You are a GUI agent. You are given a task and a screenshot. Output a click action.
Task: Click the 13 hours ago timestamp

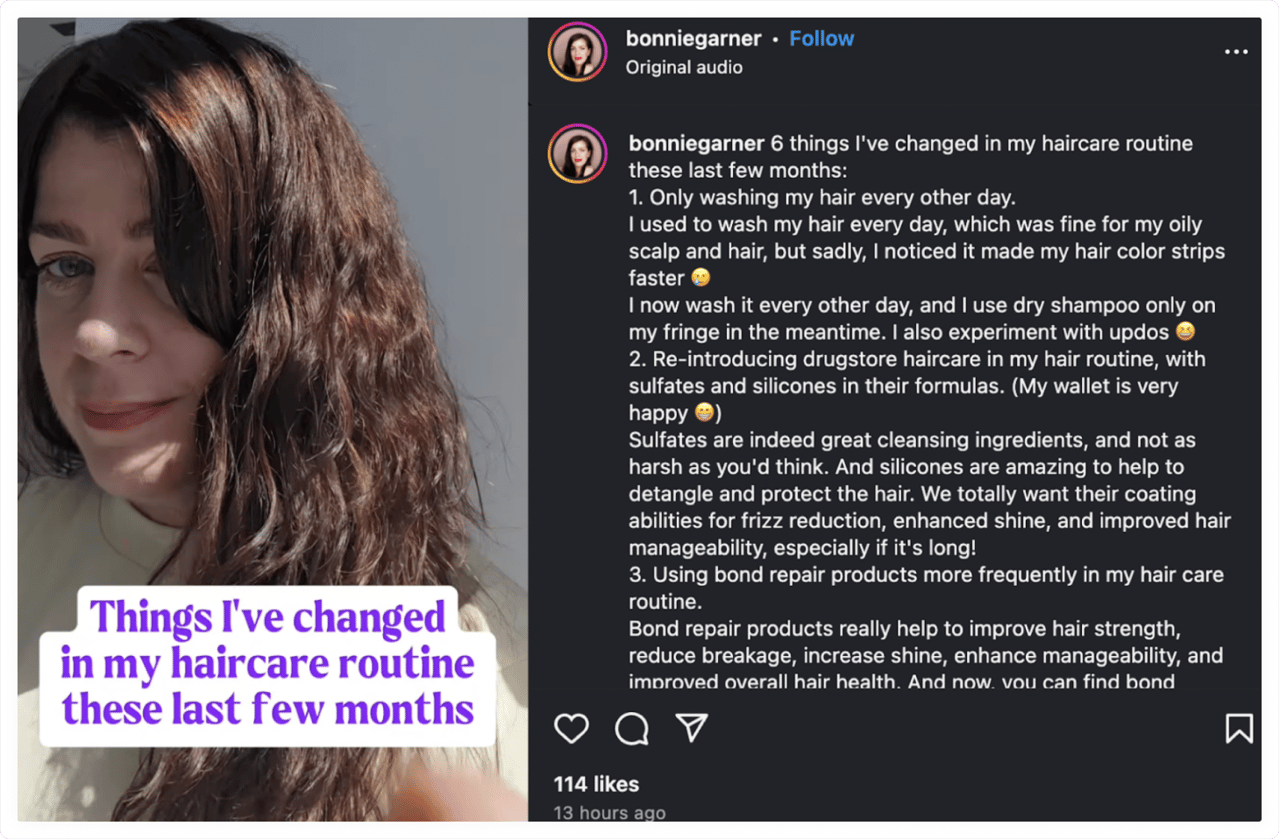[610, 813]
